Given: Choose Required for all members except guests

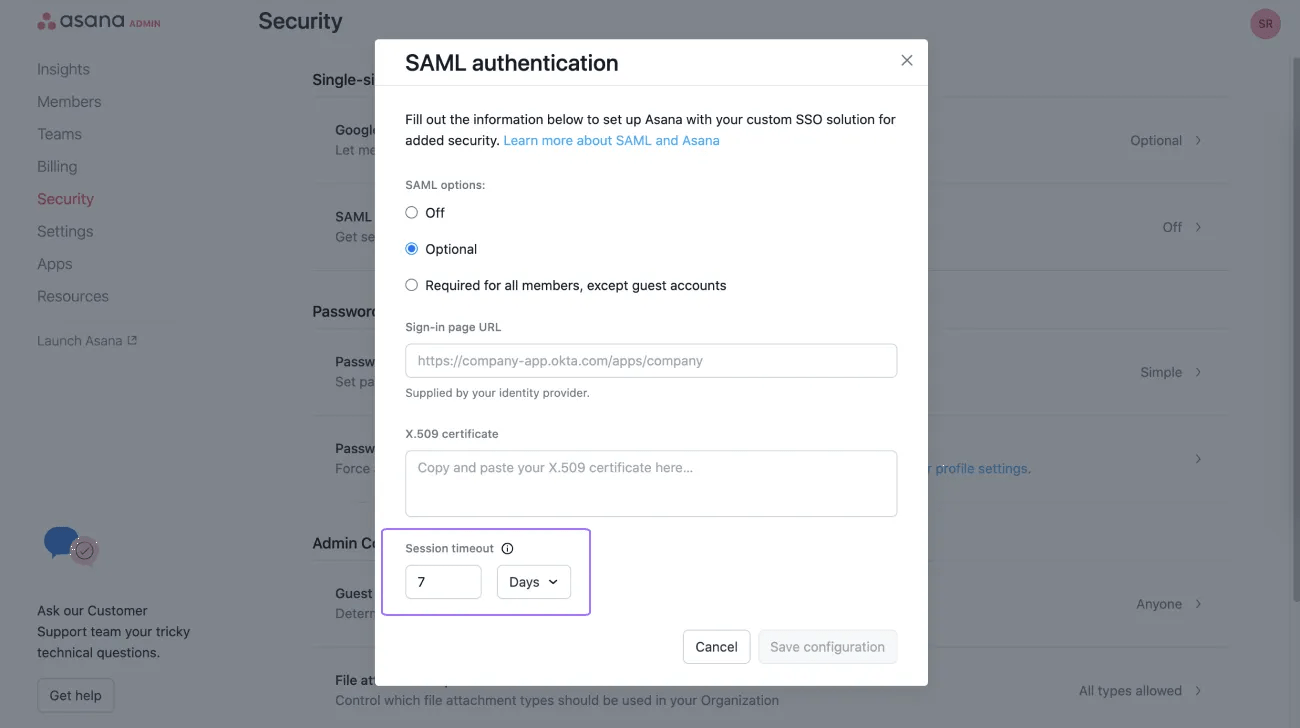Looking at the screenshot, I should 411,284.
